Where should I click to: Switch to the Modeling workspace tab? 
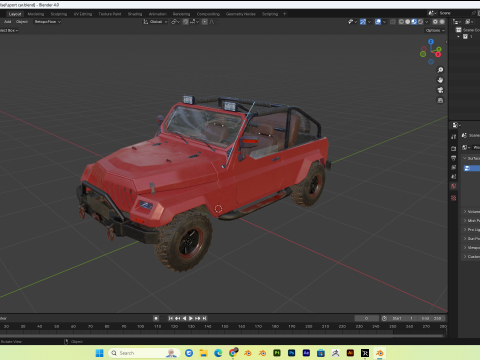(x=36, y=14)
